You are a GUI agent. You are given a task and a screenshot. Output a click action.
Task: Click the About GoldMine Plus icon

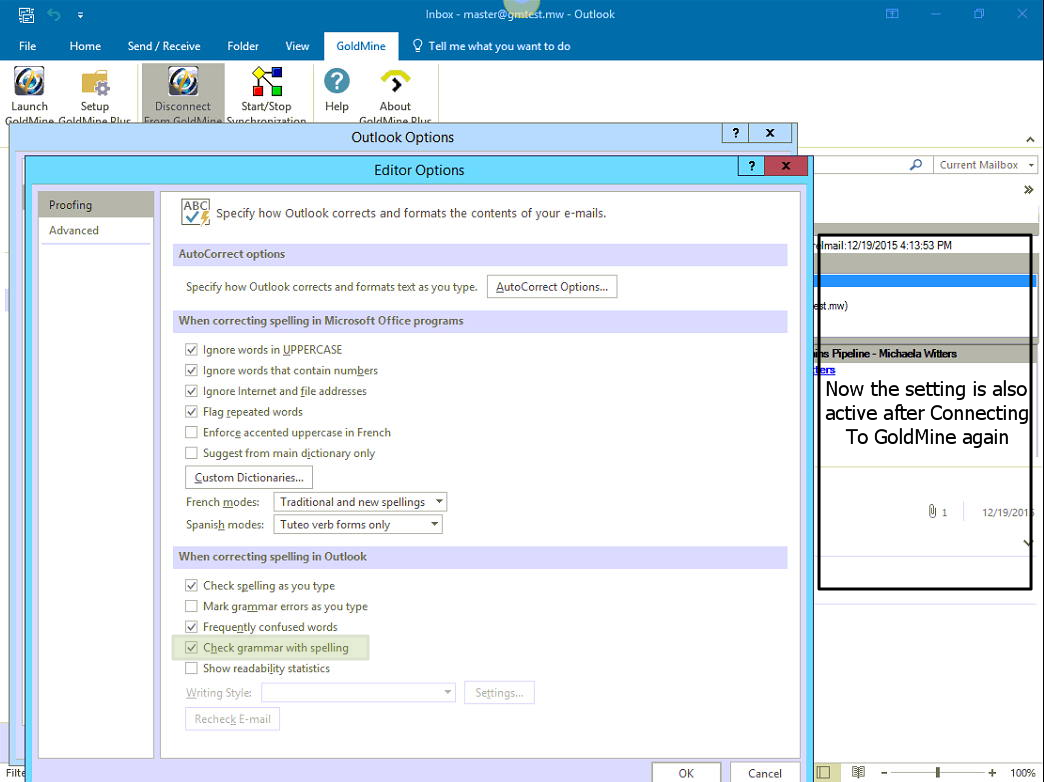[x=395, y=83]
